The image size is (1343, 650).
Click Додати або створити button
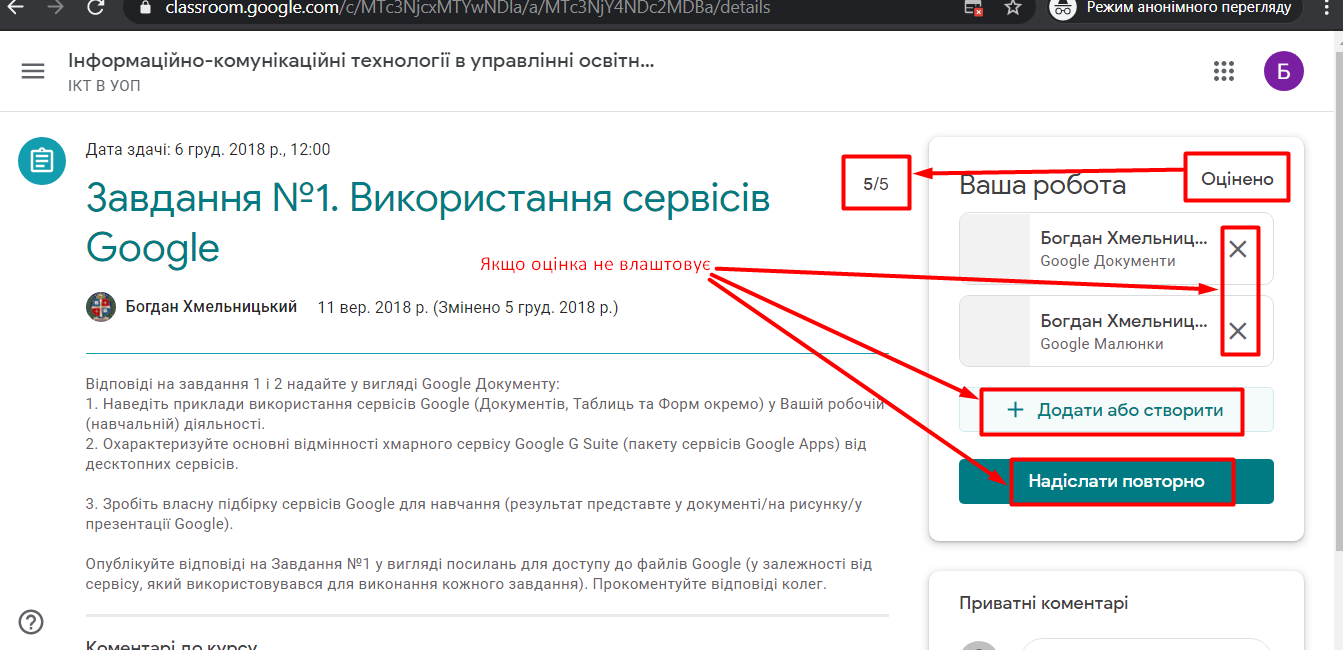point(1116,410)
